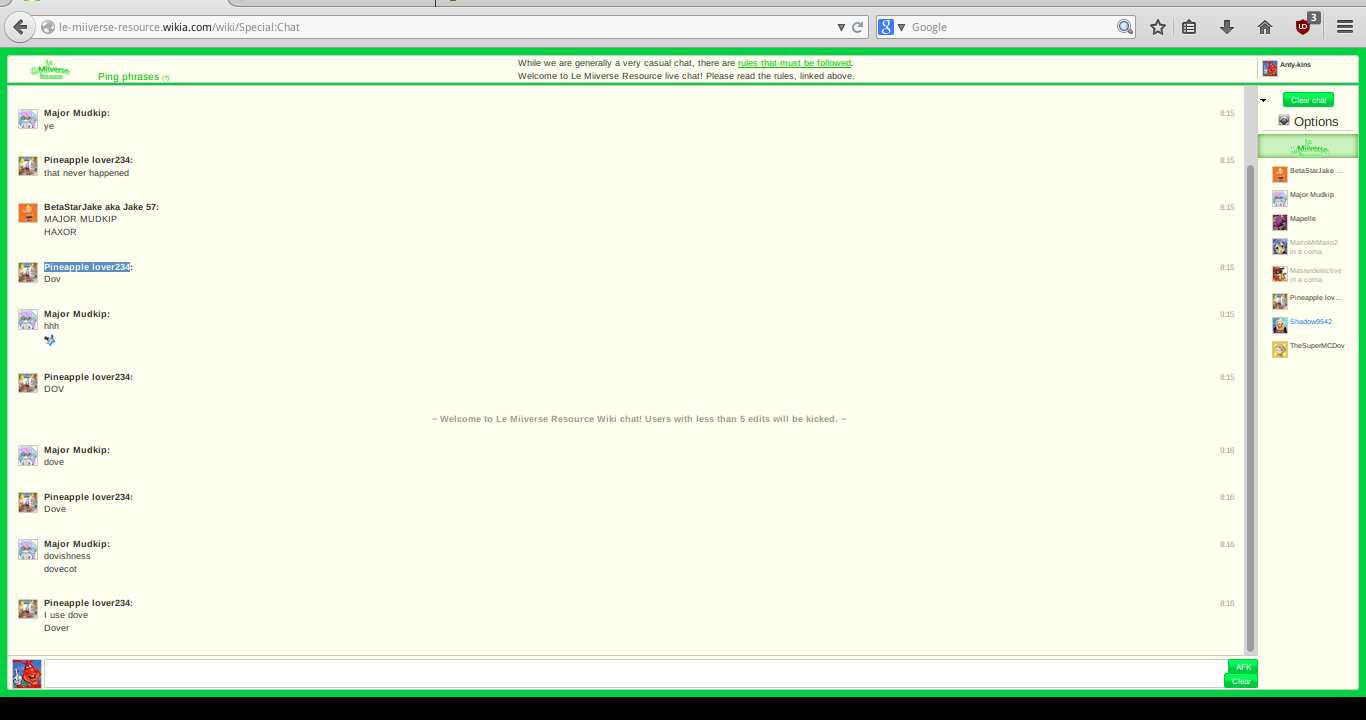Click the Google search magnifier icon
This screenshot has height=720, width=1366.
(1125, 27)
